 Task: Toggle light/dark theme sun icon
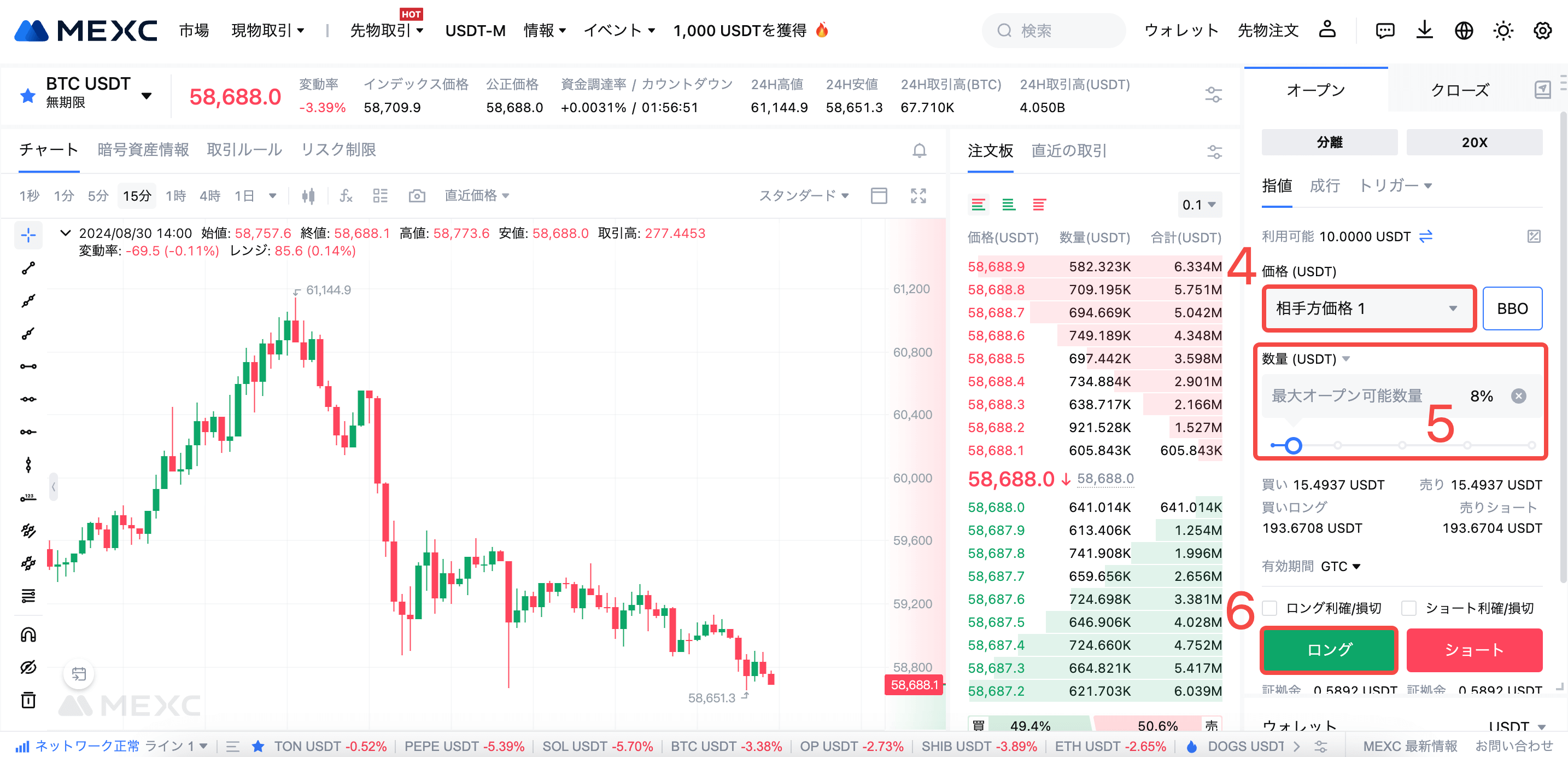point(1503,31)
